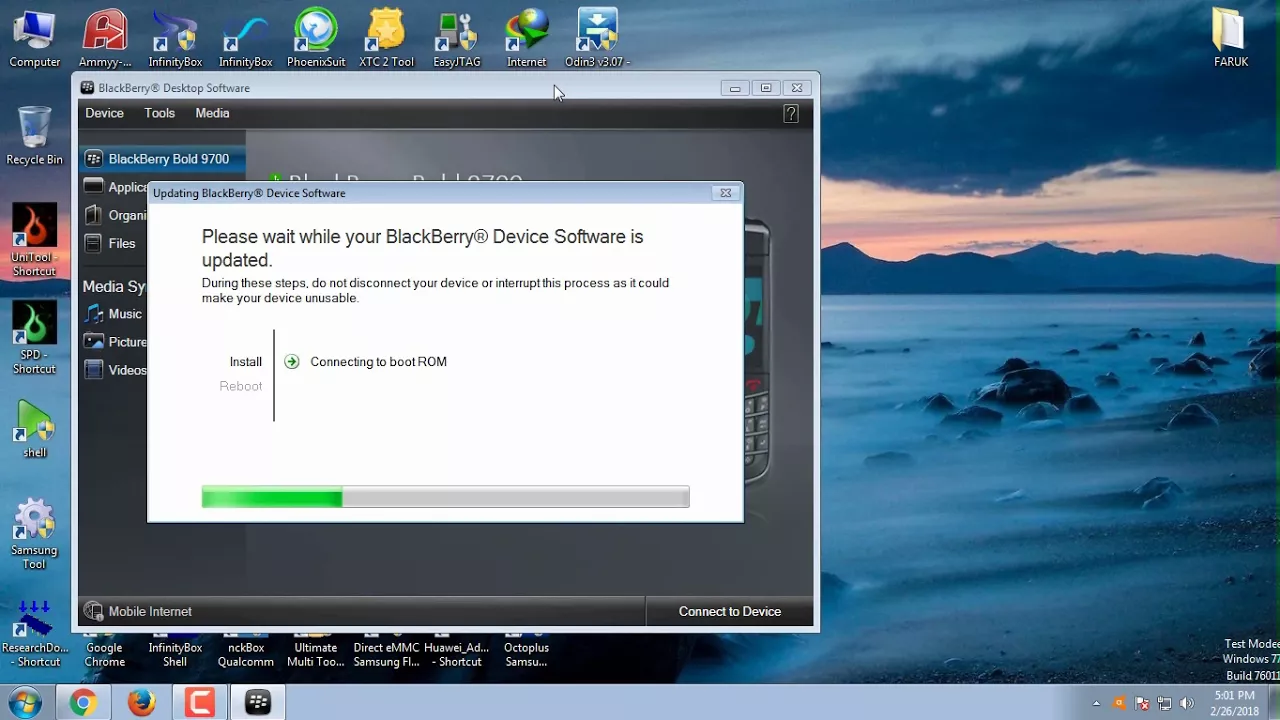Click the BlackBerry Desktop Software title icon
Screen dimensions: 1280x720
click(x=88, y=88)
